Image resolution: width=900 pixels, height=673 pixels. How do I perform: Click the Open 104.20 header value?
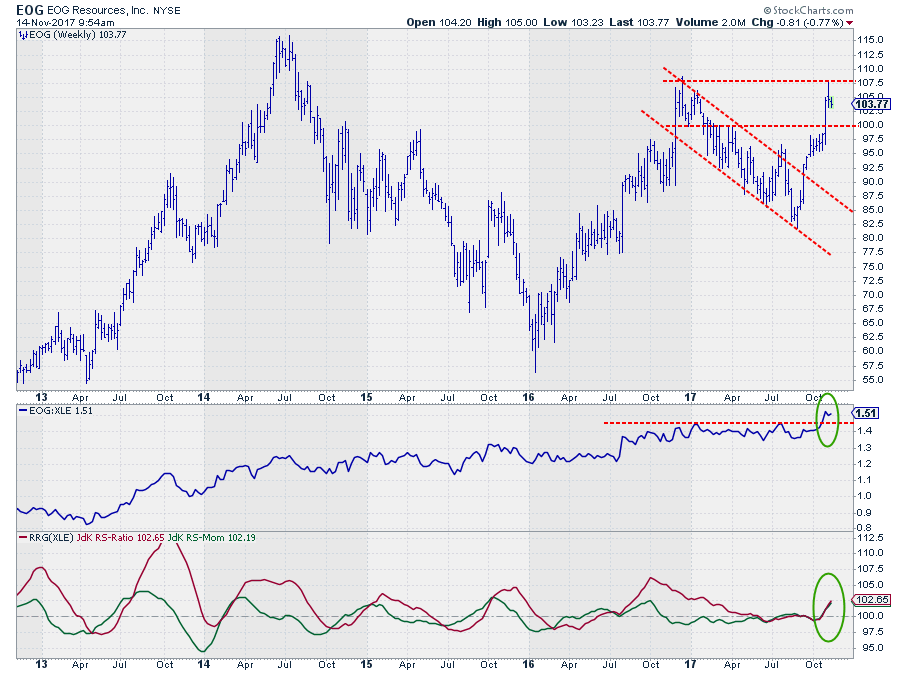[441, 21]
